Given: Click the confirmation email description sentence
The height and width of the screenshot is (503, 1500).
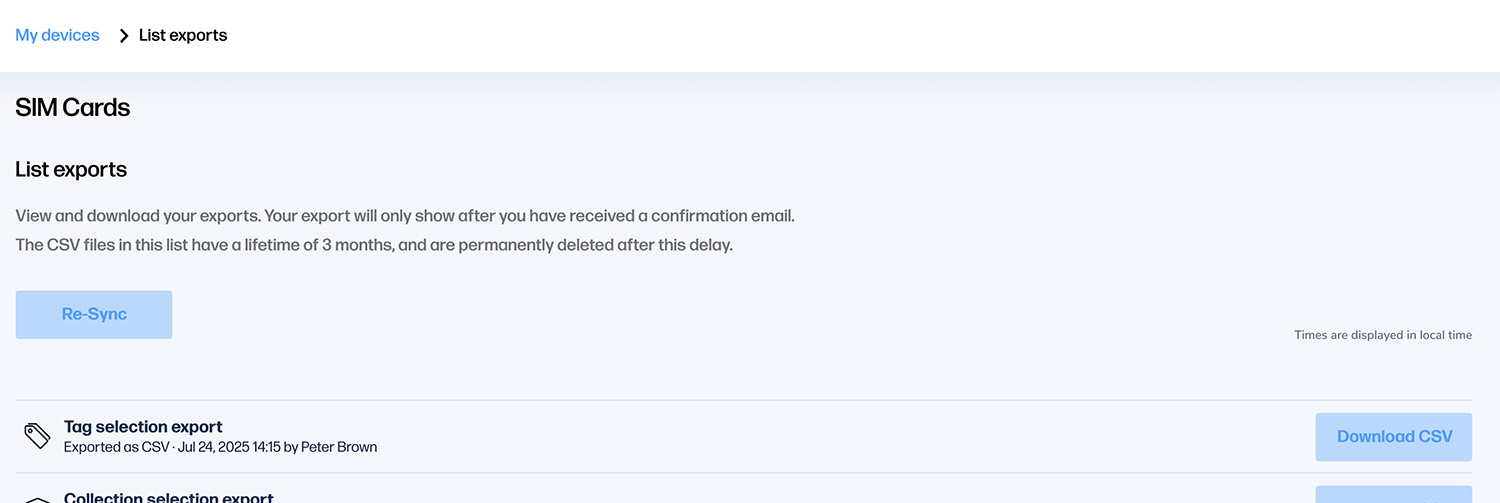Looking at the screenshot, I should pyautogui.click(x=405, y=216).
